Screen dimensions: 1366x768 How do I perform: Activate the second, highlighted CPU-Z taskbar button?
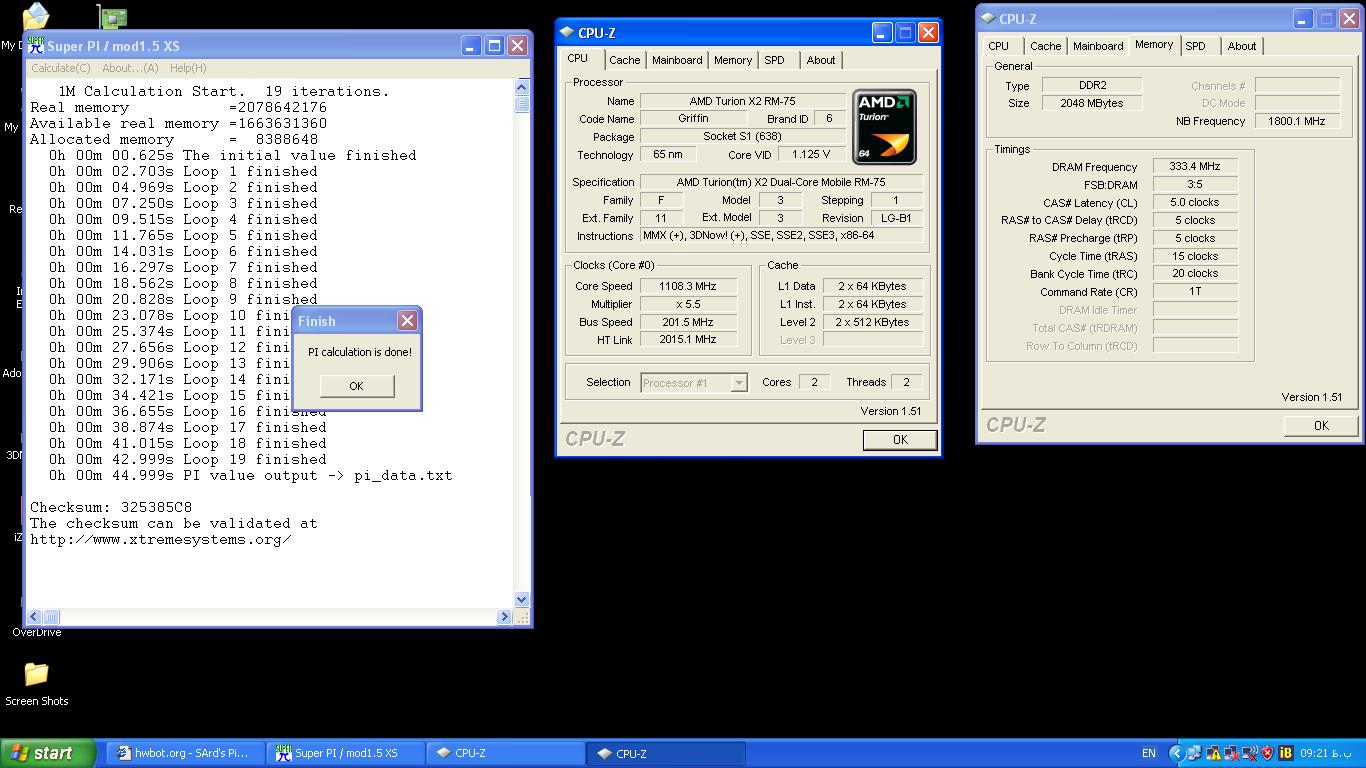(x=667, y=753)
